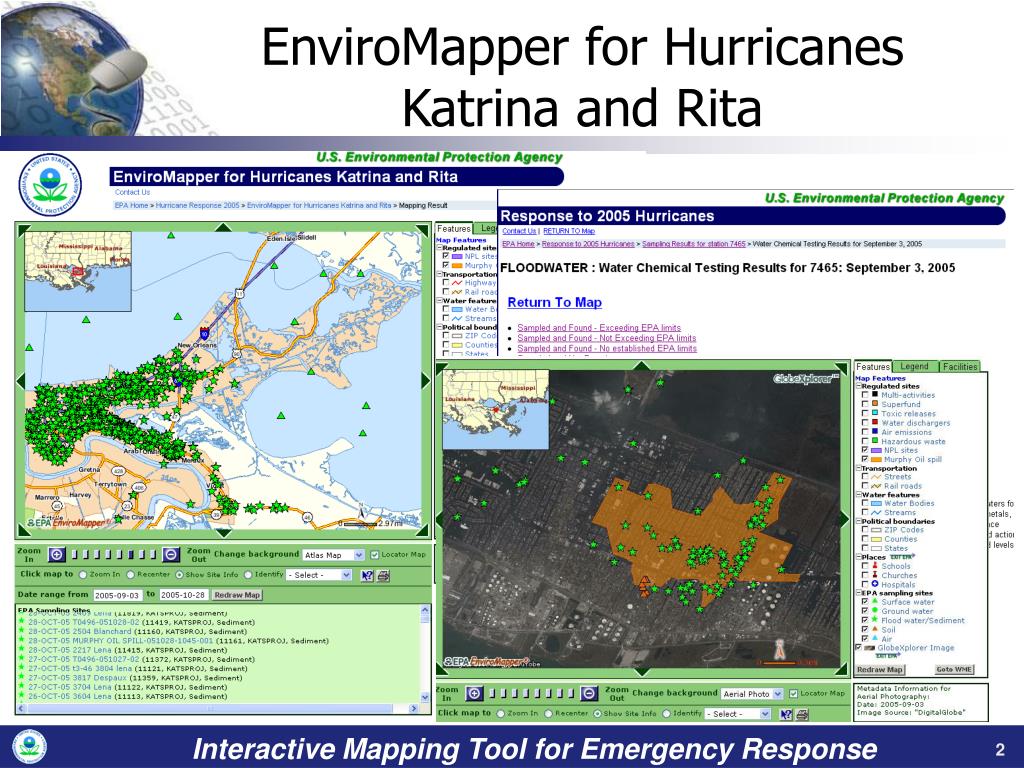
Task: Click the large Return To Map link
Action: 554,302
